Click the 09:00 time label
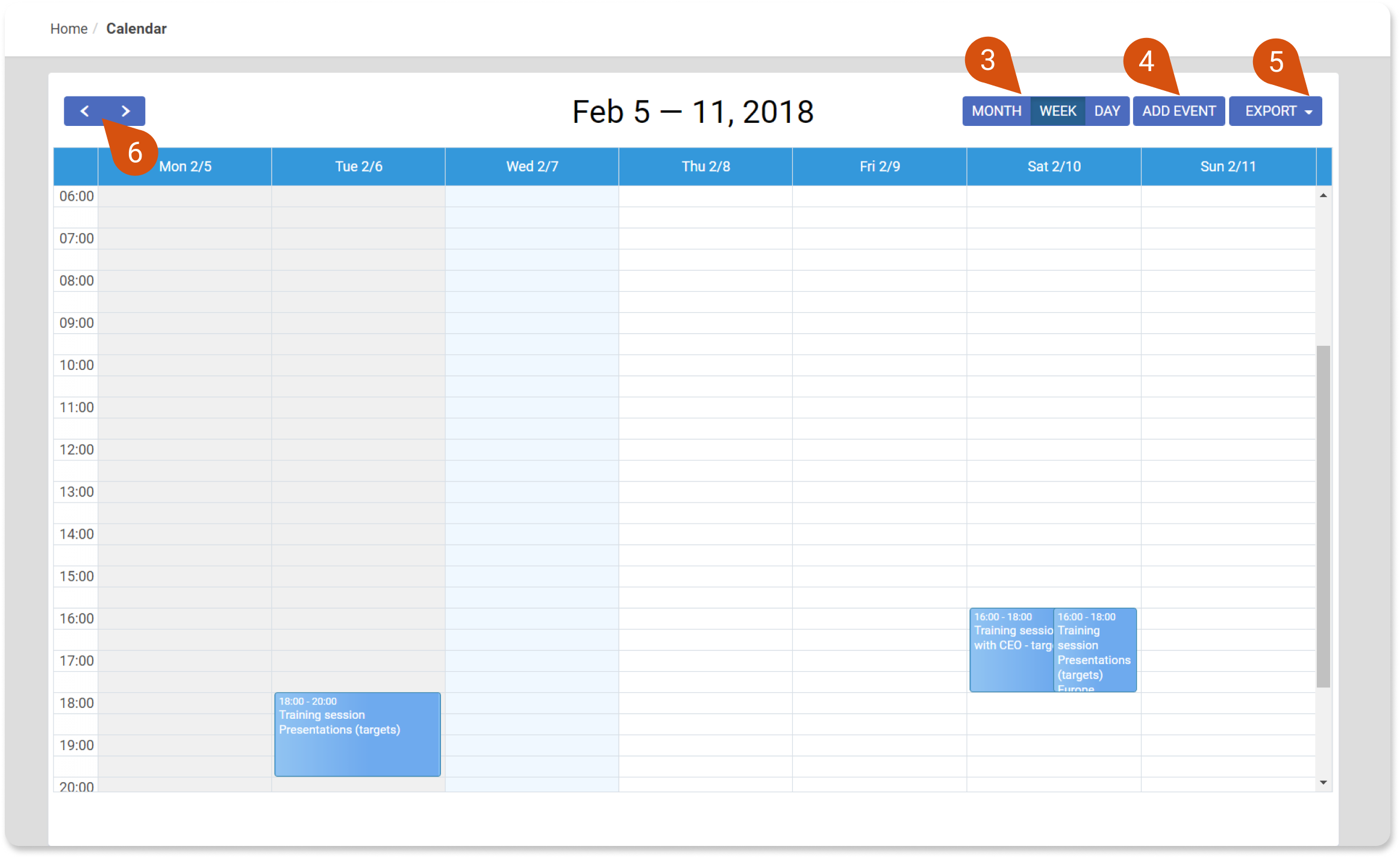 (77, 322)
